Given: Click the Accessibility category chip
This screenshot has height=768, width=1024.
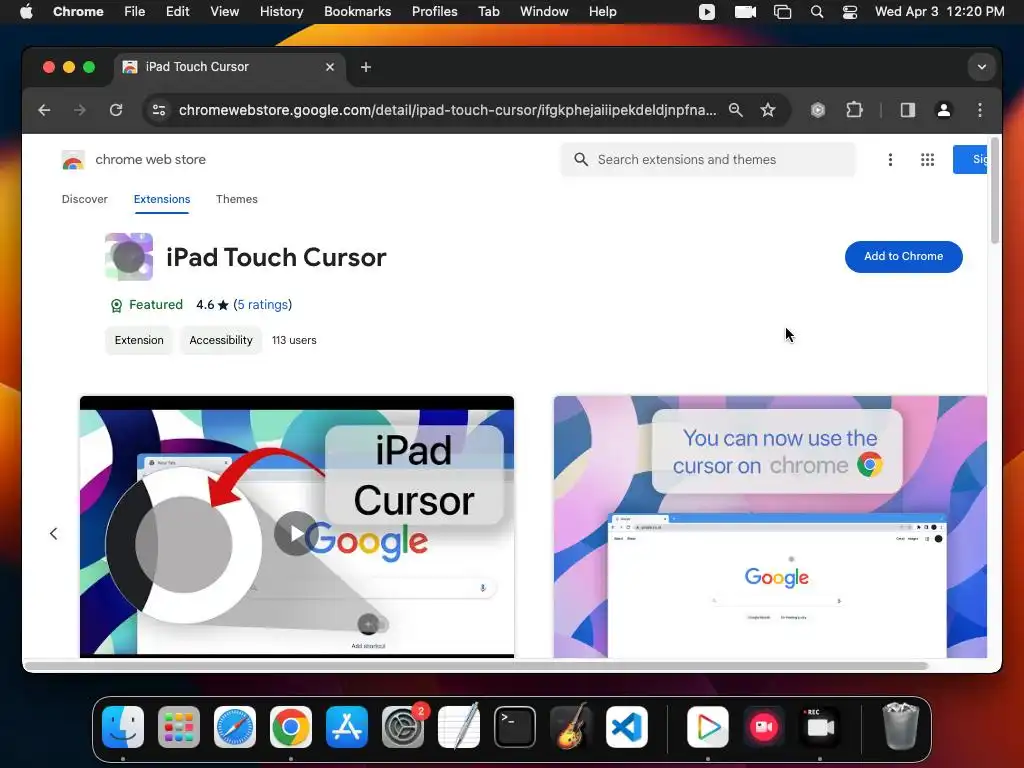Looking at the screenshot, I should [221, 340].
